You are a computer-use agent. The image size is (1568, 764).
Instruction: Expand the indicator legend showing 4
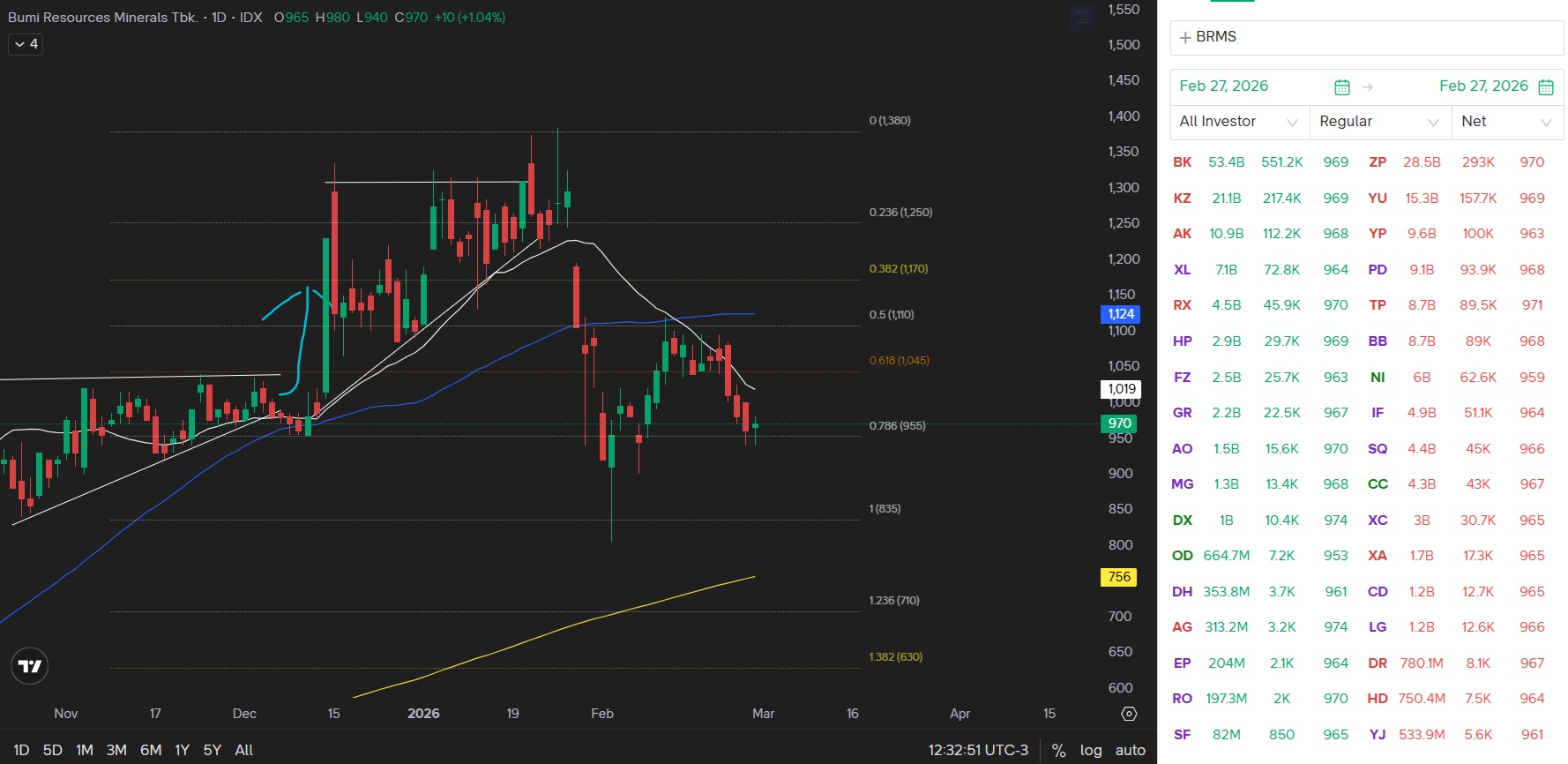pyautogui.click(x=26, y=44)
